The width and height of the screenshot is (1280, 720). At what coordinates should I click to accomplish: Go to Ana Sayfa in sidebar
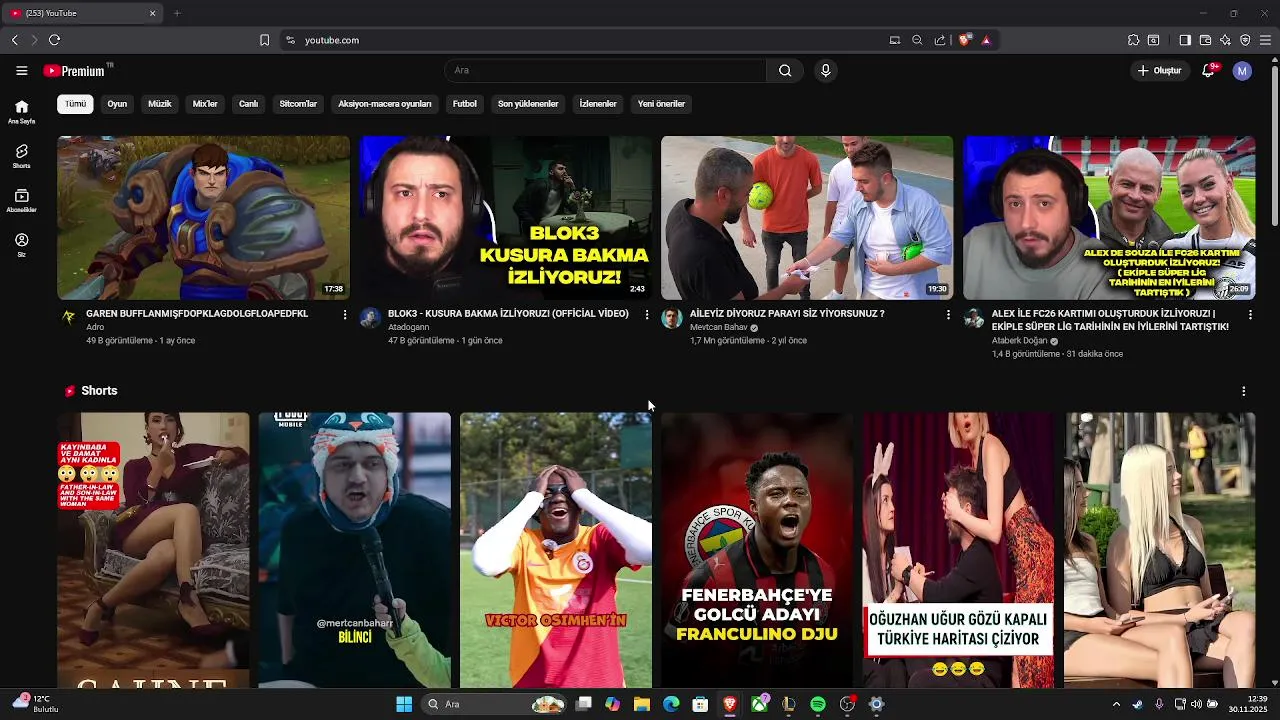click(21, 111)
